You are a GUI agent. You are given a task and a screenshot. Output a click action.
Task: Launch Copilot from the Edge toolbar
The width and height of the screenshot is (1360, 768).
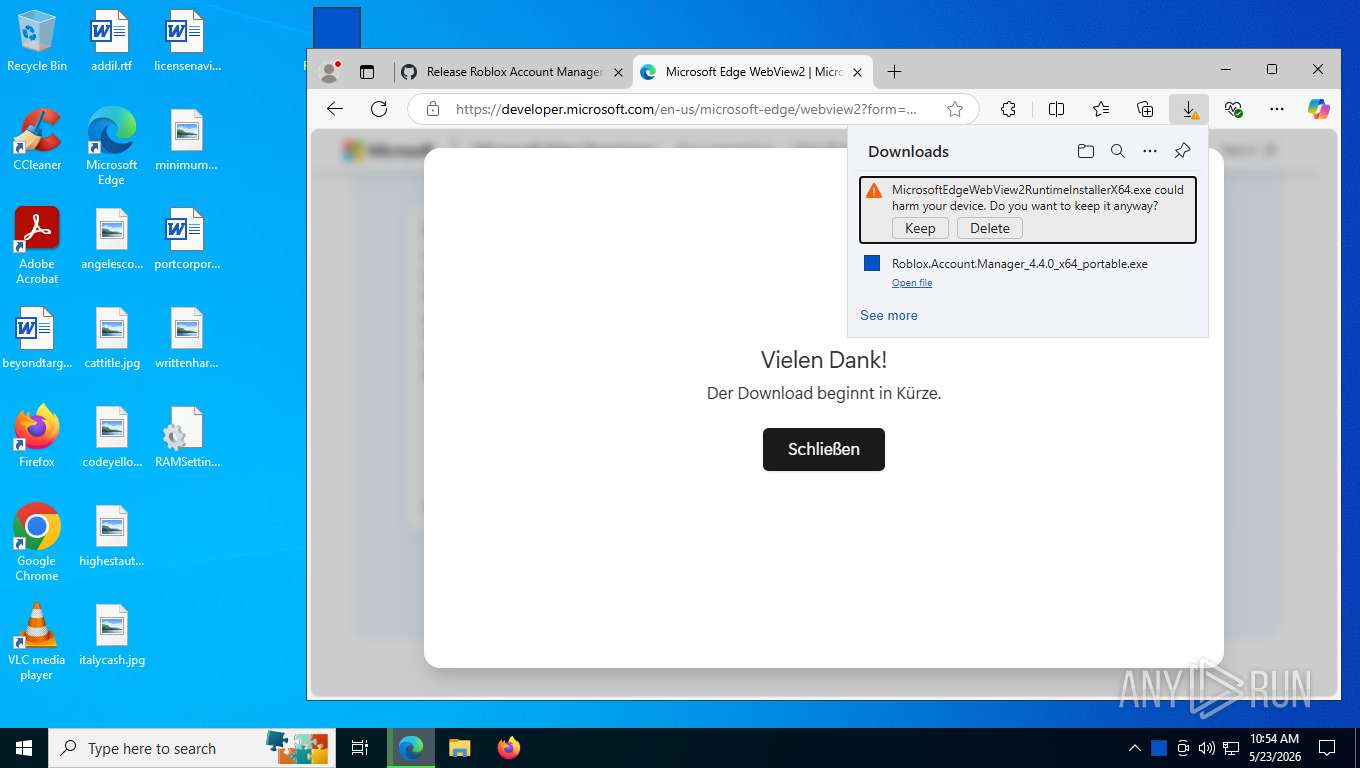1319,109
